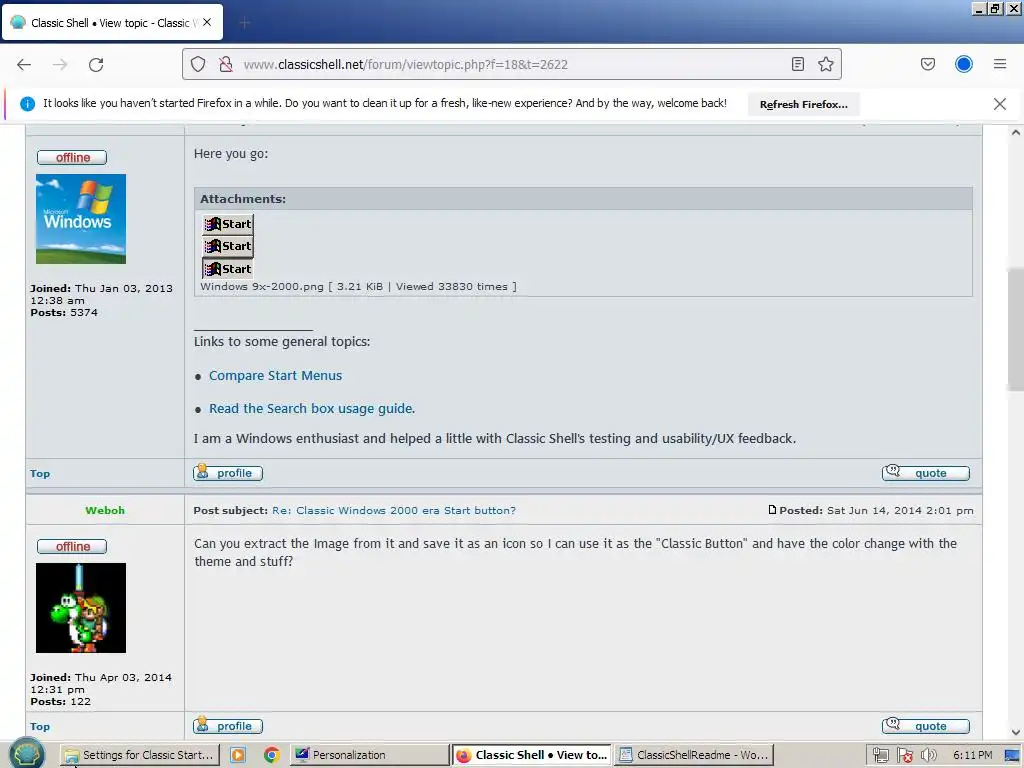Click the page scrollbar down arrow
1024x768 pixels.
pos(1016,733)
